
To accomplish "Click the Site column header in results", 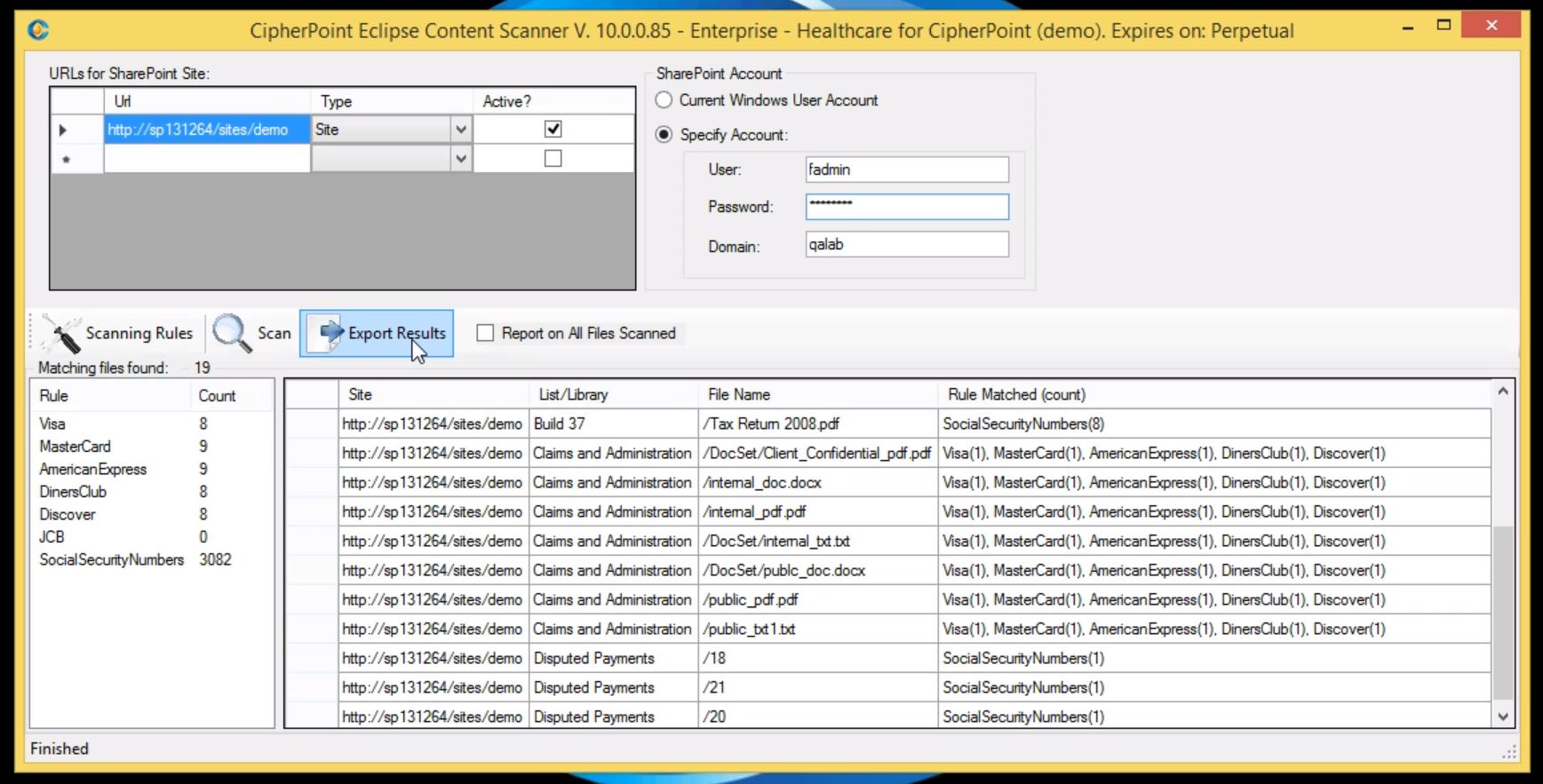I will point(433,395).
